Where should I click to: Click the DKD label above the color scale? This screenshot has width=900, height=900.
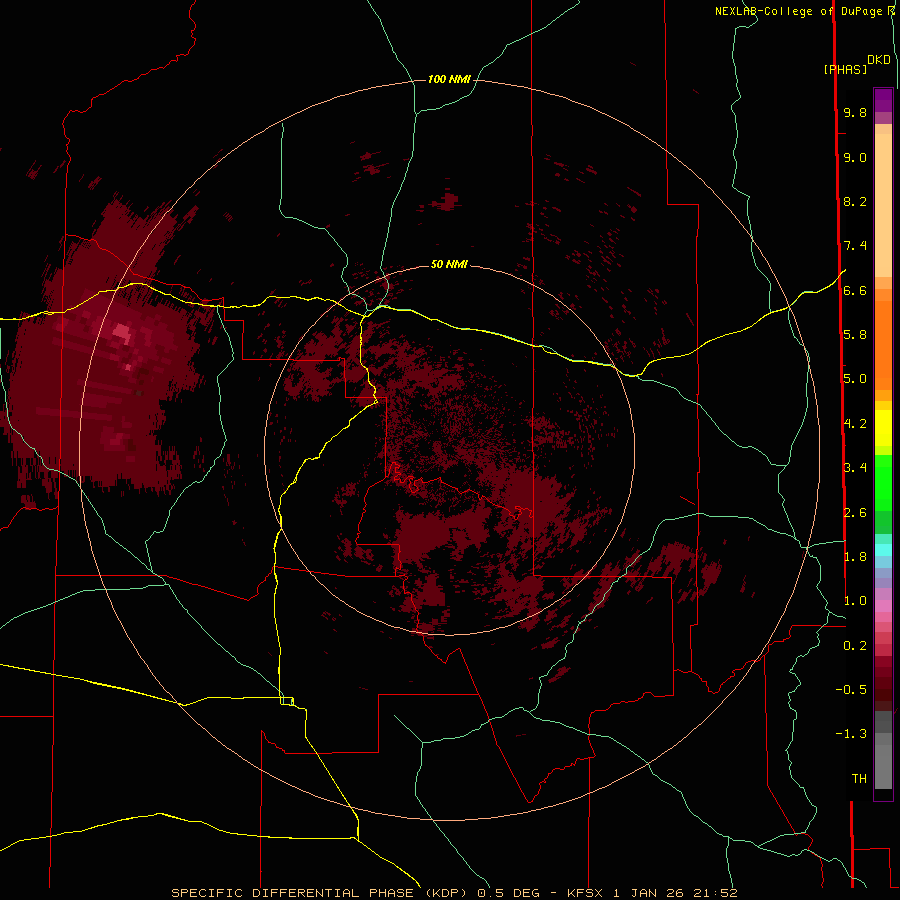click(x=879, y=60)
